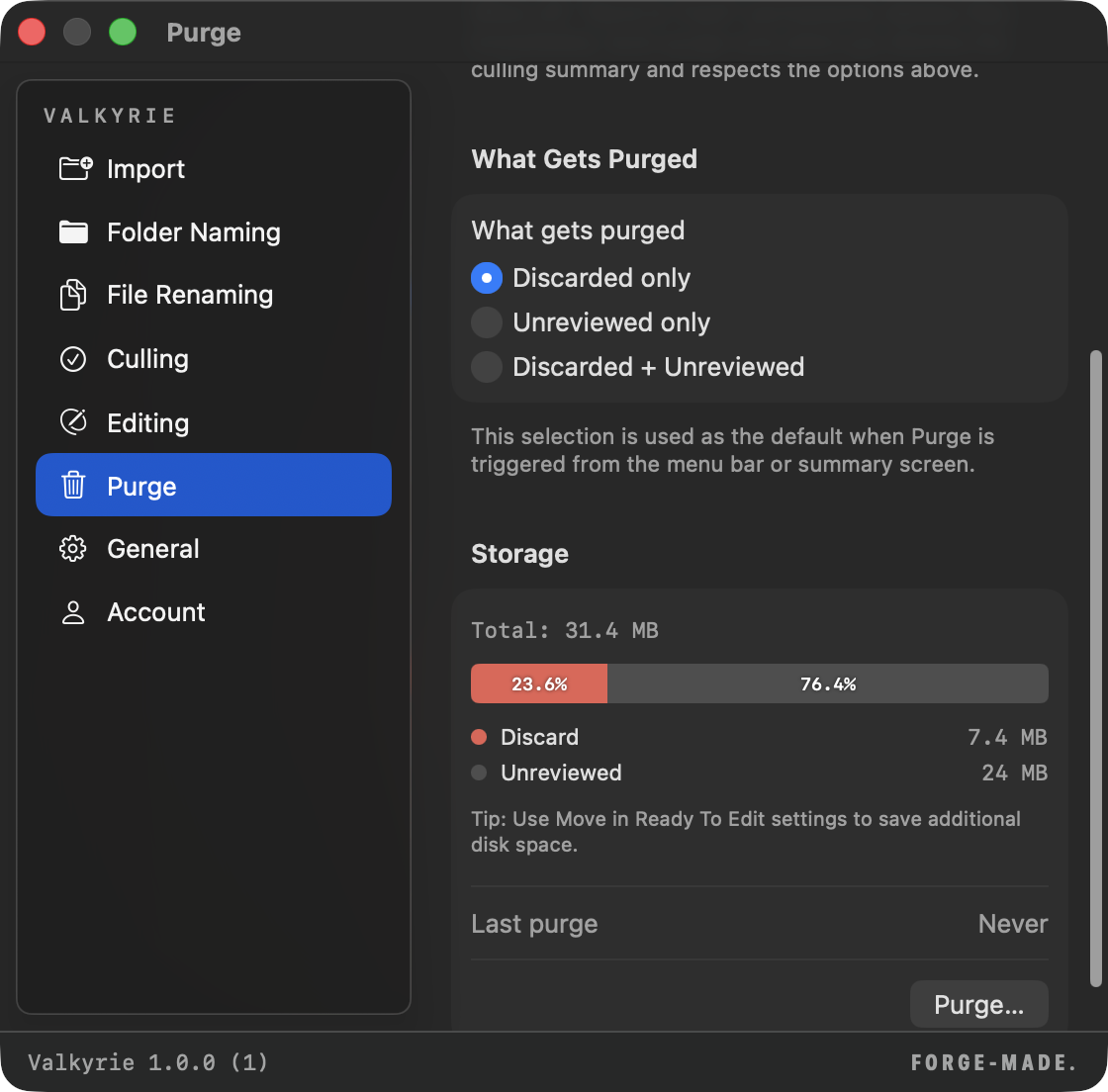
Task: Select the Editing sidebar label
Action: (147, 422)
